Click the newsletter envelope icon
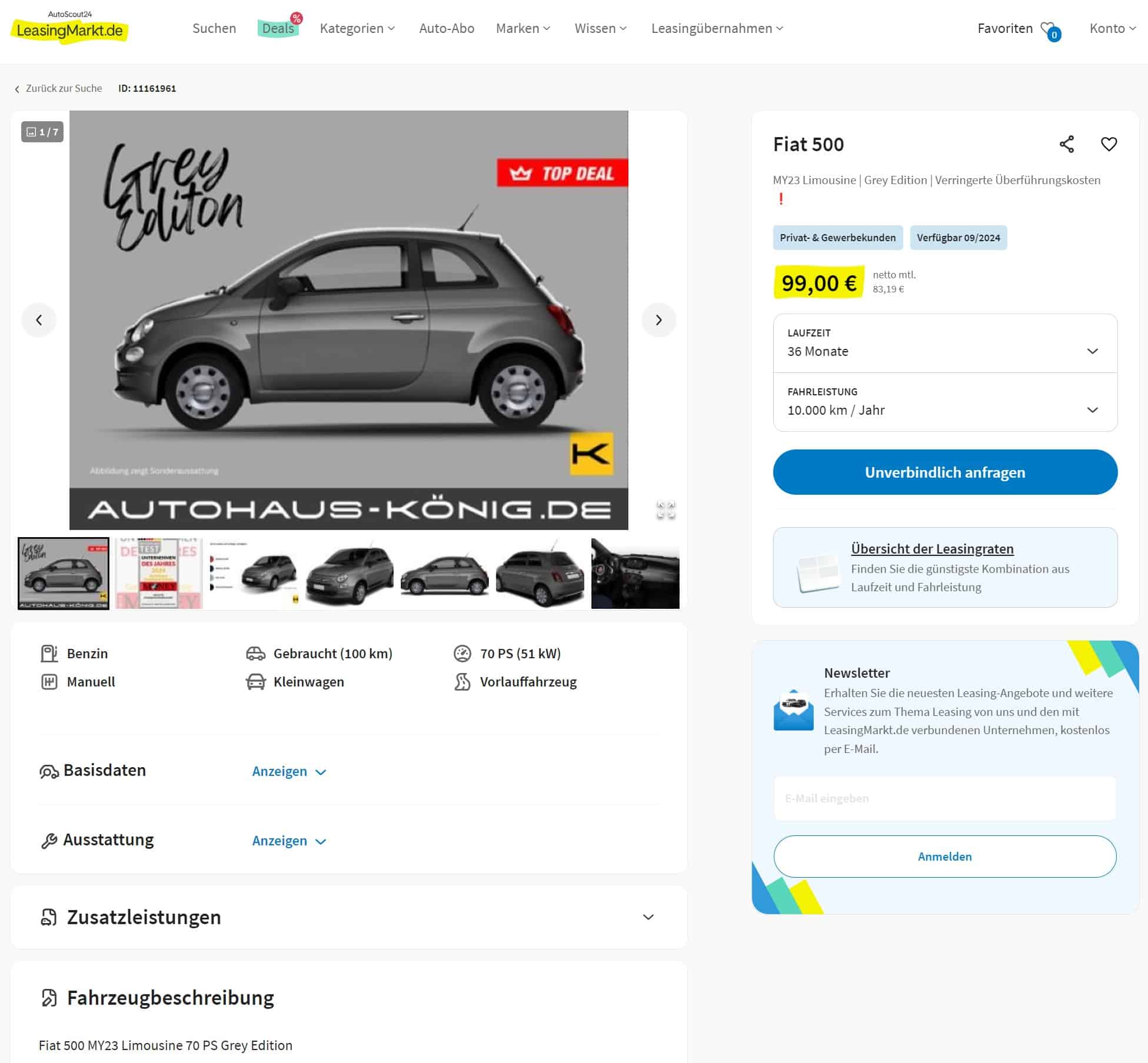Screen dimensions: 1148x1063 coord(793,710)
